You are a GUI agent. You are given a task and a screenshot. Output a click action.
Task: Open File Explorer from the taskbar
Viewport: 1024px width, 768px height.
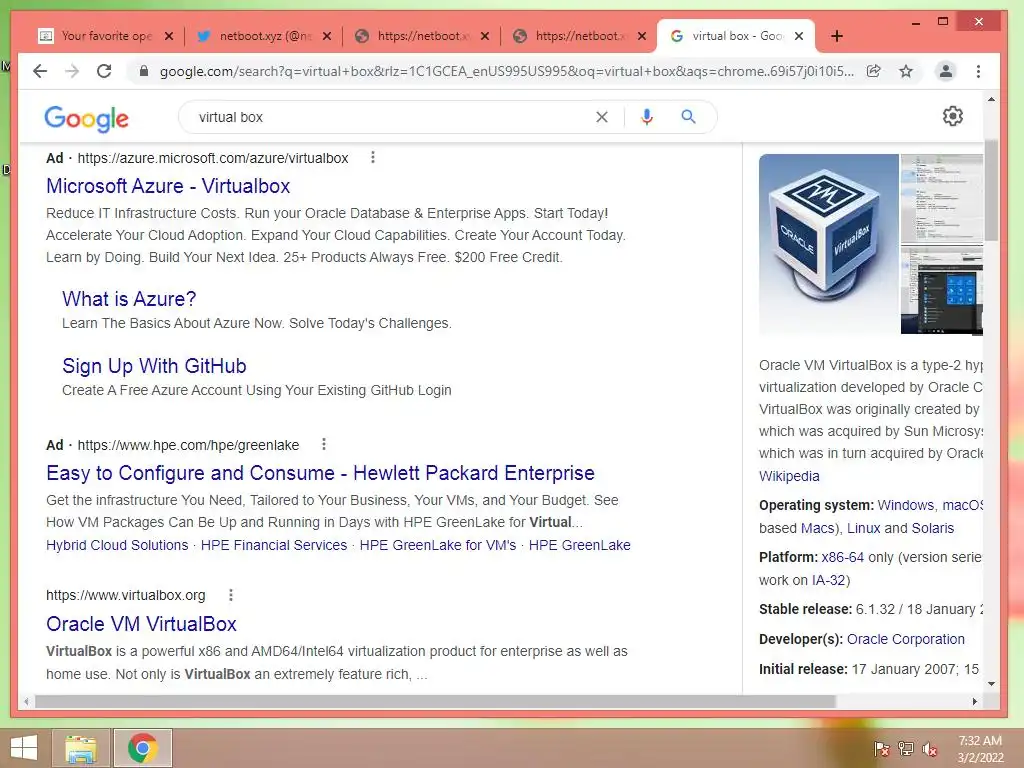click(x=81, y=748)
